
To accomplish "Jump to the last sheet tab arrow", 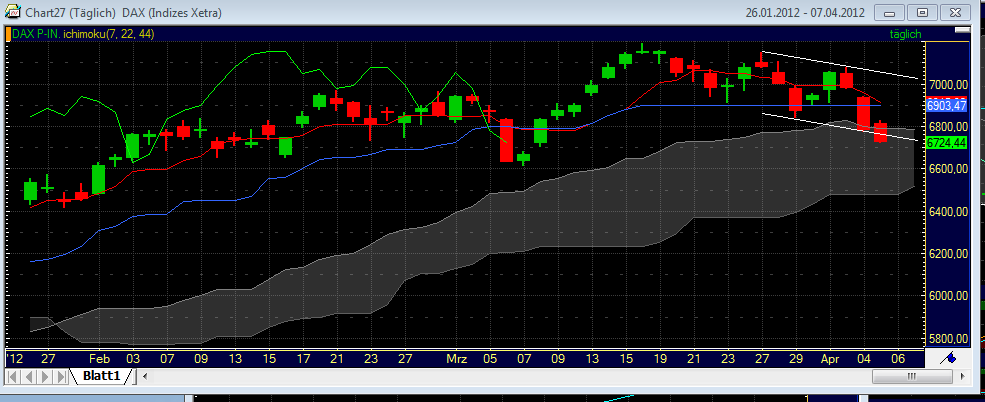I will (x=61, y=377).
